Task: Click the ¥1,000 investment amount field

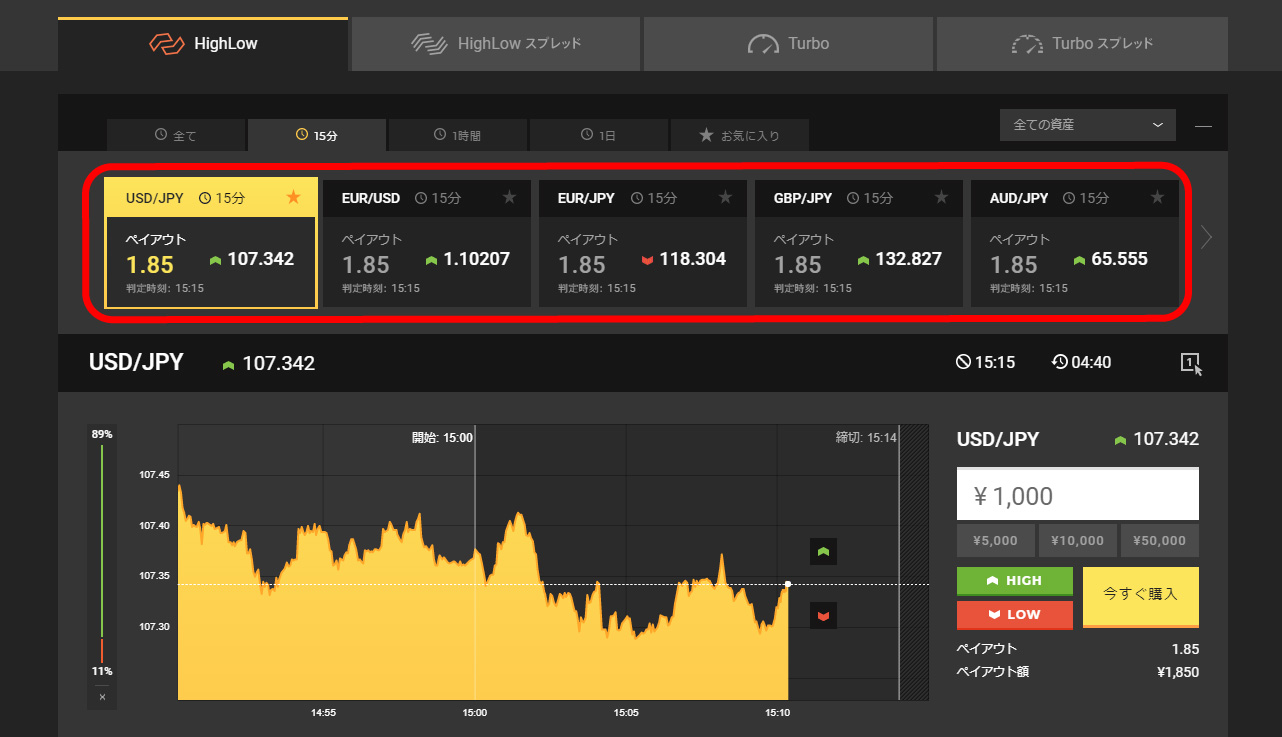Action: pos(1078,494)
